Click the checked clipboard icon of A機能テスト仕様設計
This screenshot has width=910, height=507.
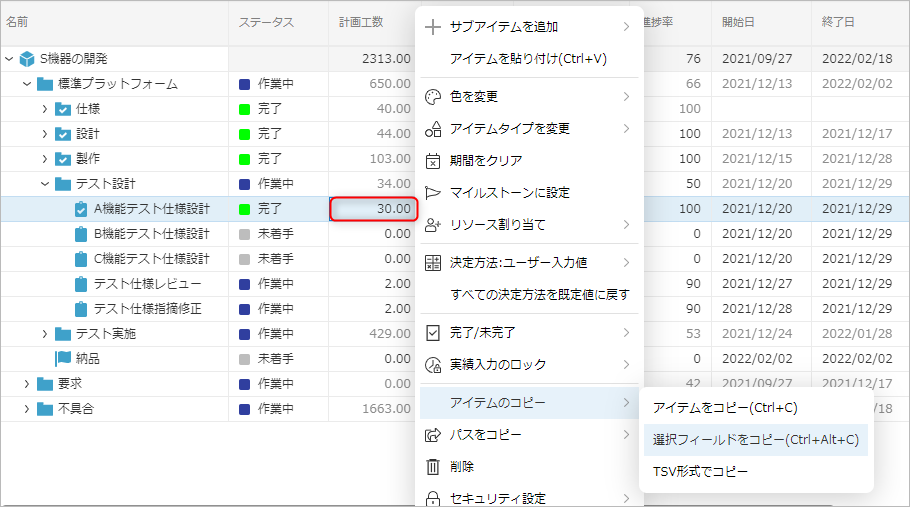point(81,209)
